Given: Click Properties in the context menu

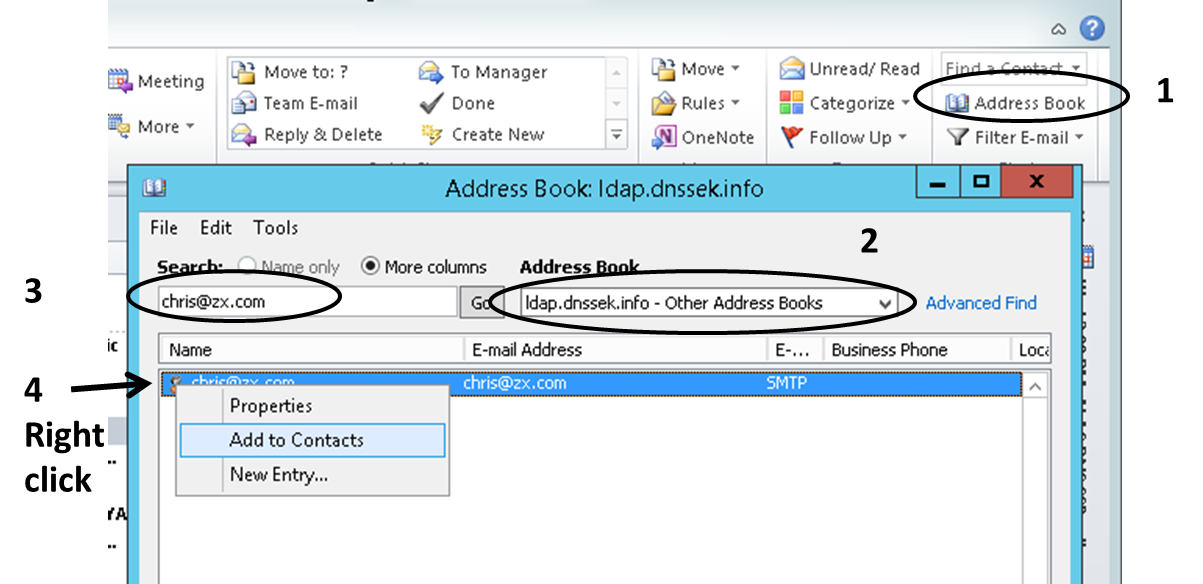Looking at the screenshot, I should pos(271,406).
